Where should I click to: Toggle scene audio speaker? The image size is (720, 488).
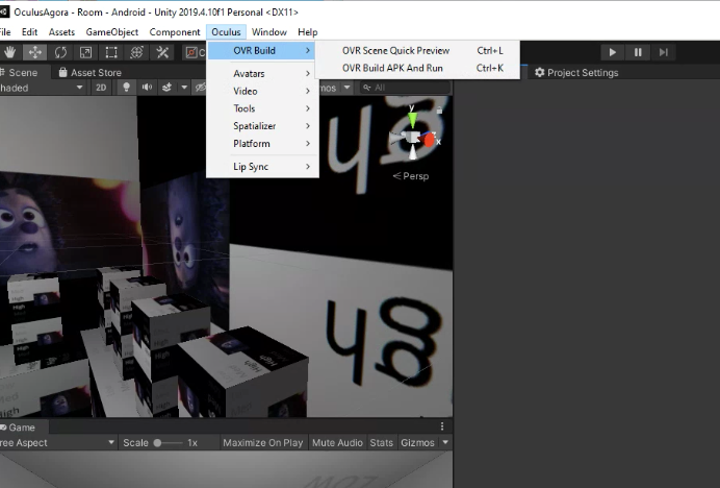tap(147, 88)
